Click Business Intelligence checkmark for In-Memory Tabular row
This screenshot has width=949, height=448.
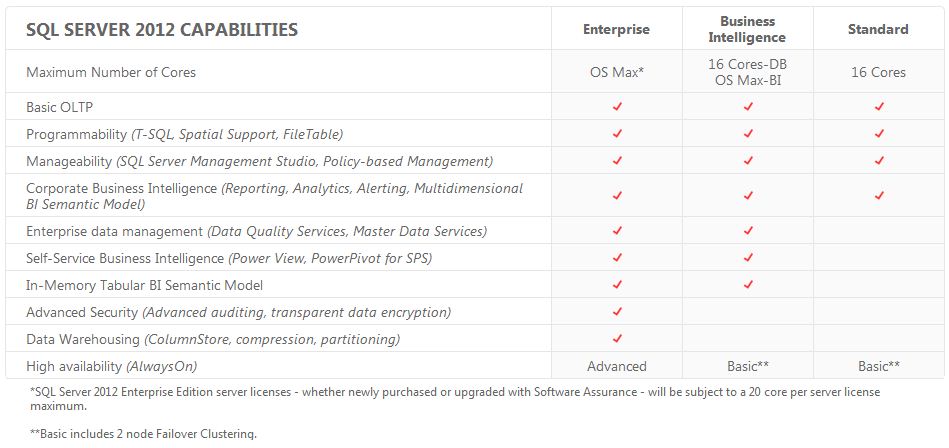748,285
